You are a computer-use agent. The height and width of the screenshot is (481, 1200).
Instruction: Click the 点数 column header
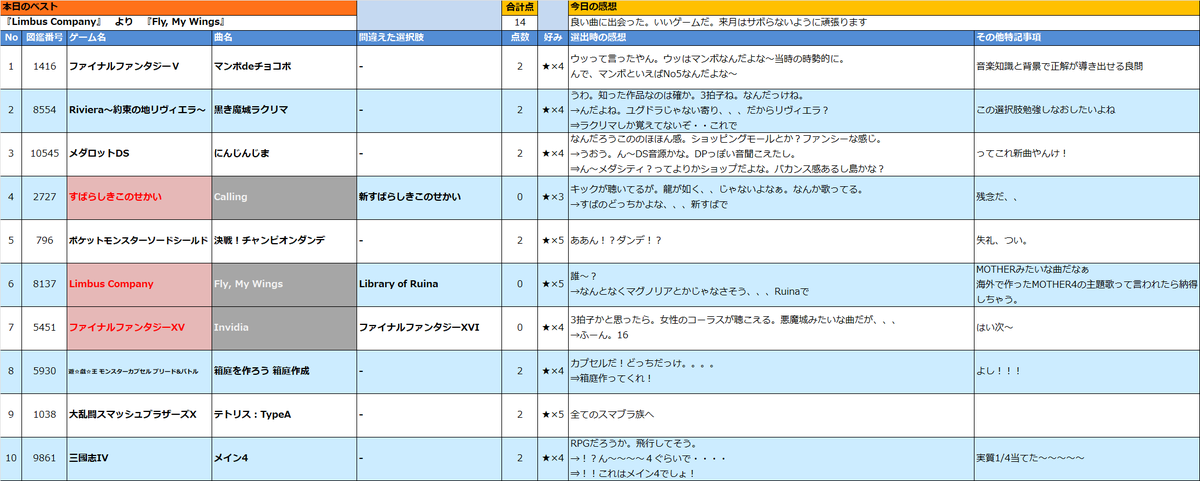pos(520,37)
